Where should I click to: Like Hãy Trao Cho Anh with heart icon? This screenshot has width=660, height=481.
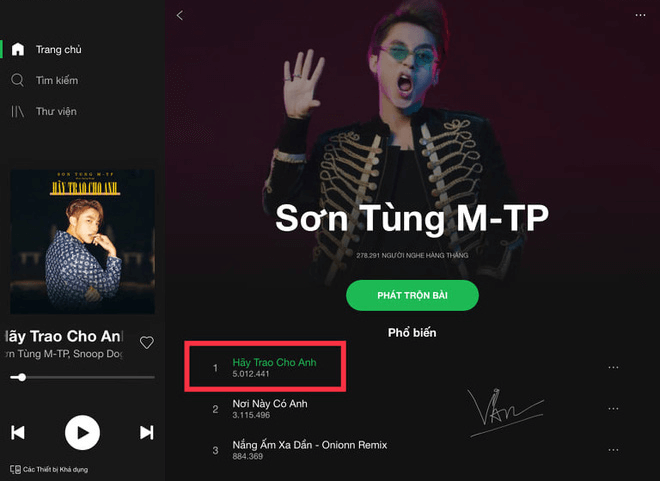tap(147, 343)
